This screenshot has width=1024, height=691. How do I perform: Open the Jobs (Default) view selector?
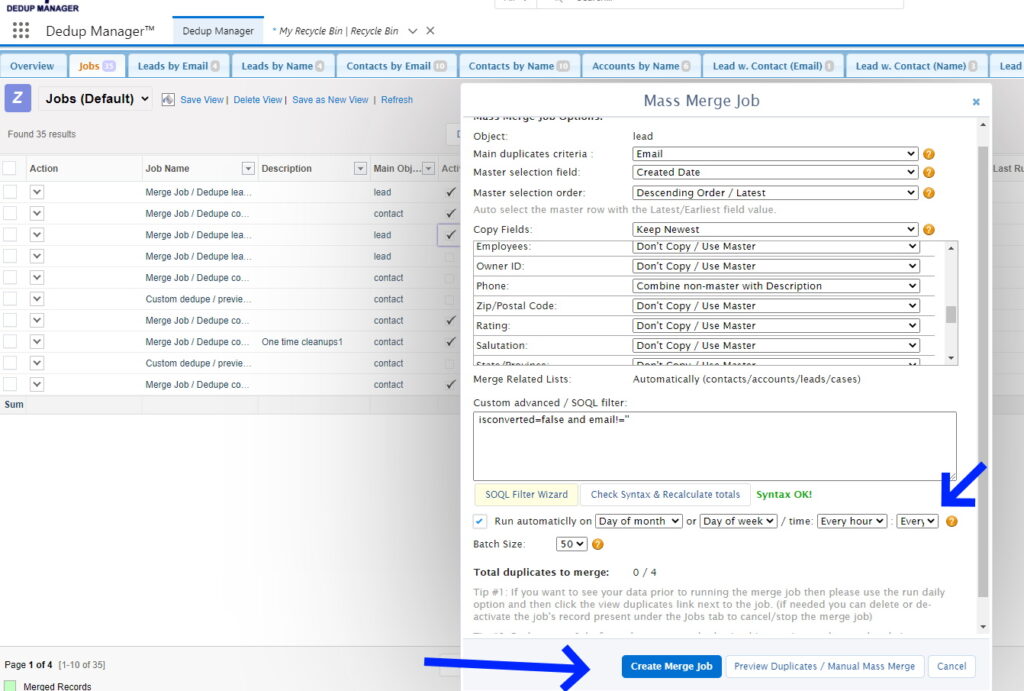98,99
